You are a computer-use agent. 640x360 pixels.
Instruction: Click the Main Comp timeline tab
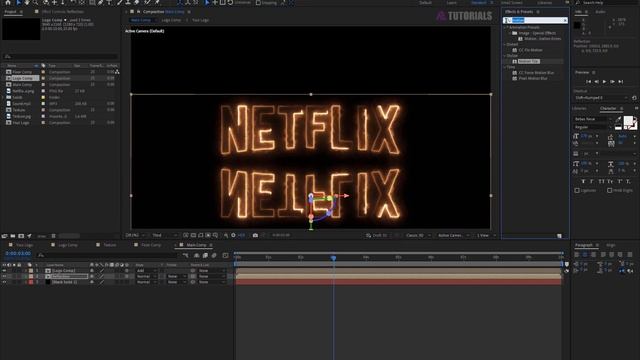click(x=196, y=245)
